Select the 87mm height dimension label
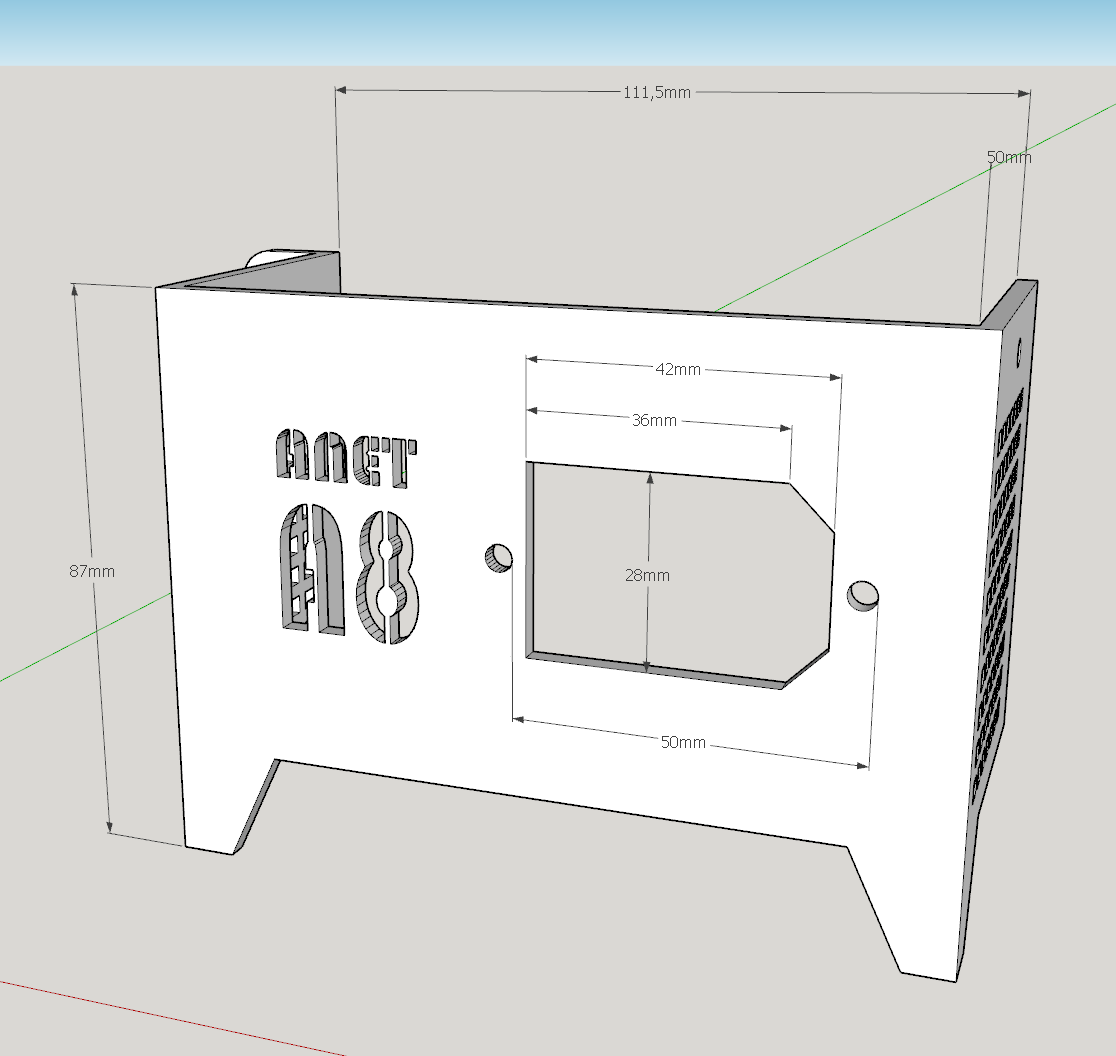1116x1056 pixels. click(92, 571)
